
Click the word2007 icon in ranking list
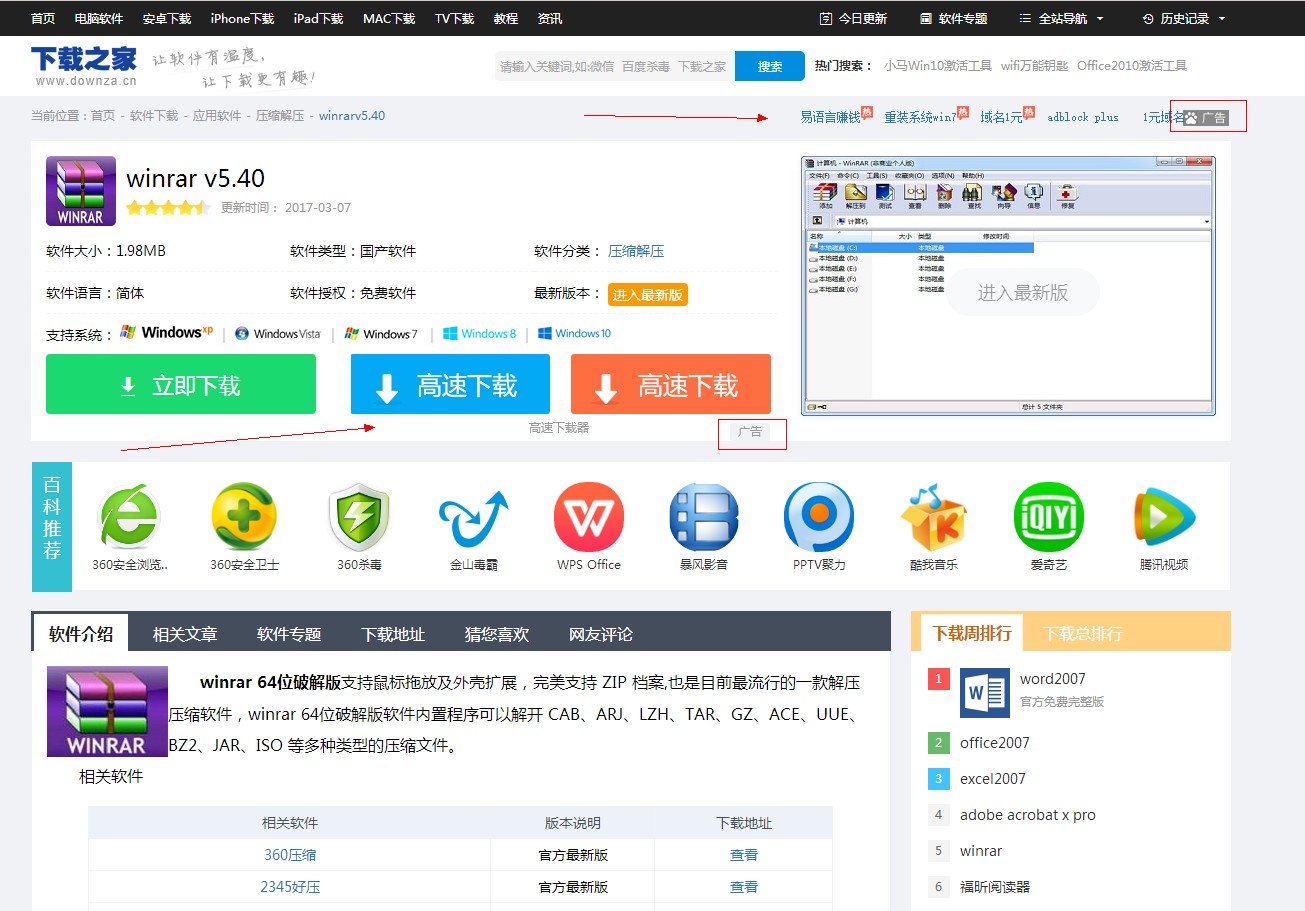tap(985, 693)
